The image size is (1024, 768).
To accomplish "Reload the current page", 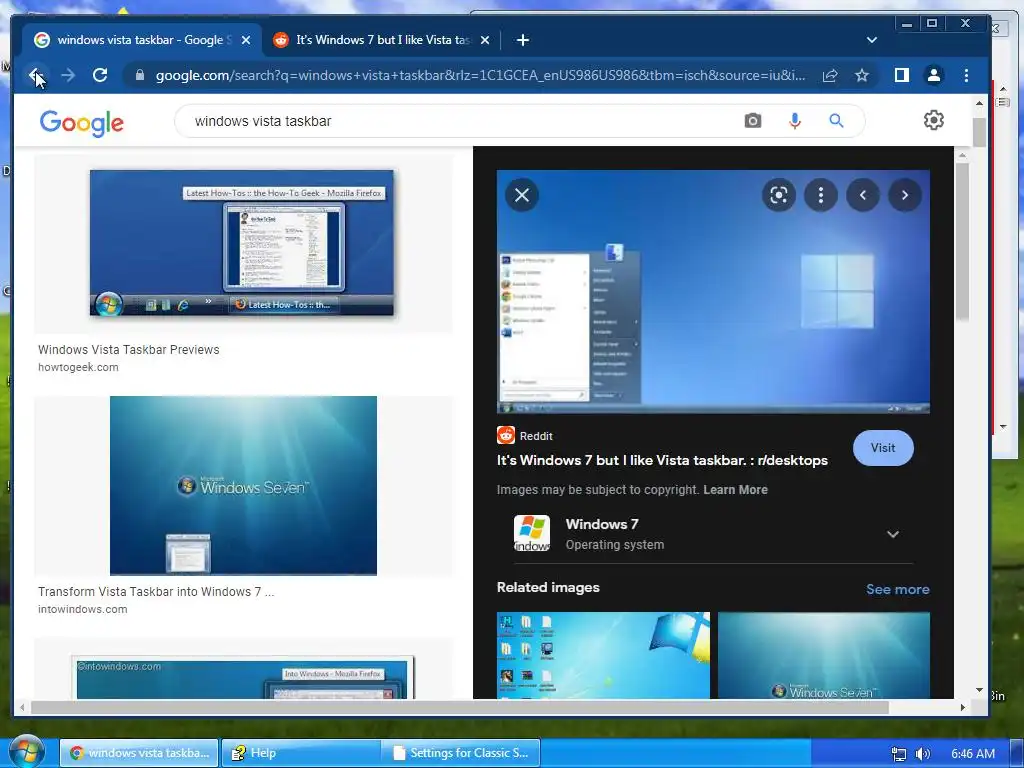I will [100, 75].
